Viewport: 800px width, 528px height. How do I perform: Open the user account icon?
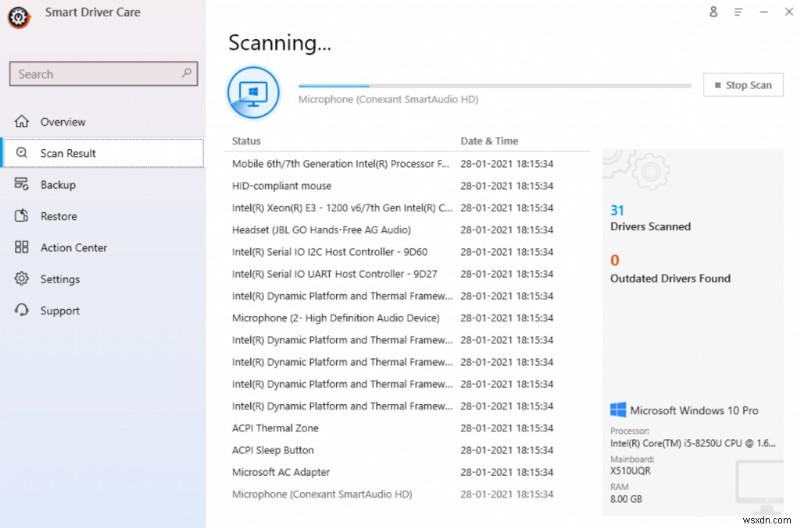(713, 12)
